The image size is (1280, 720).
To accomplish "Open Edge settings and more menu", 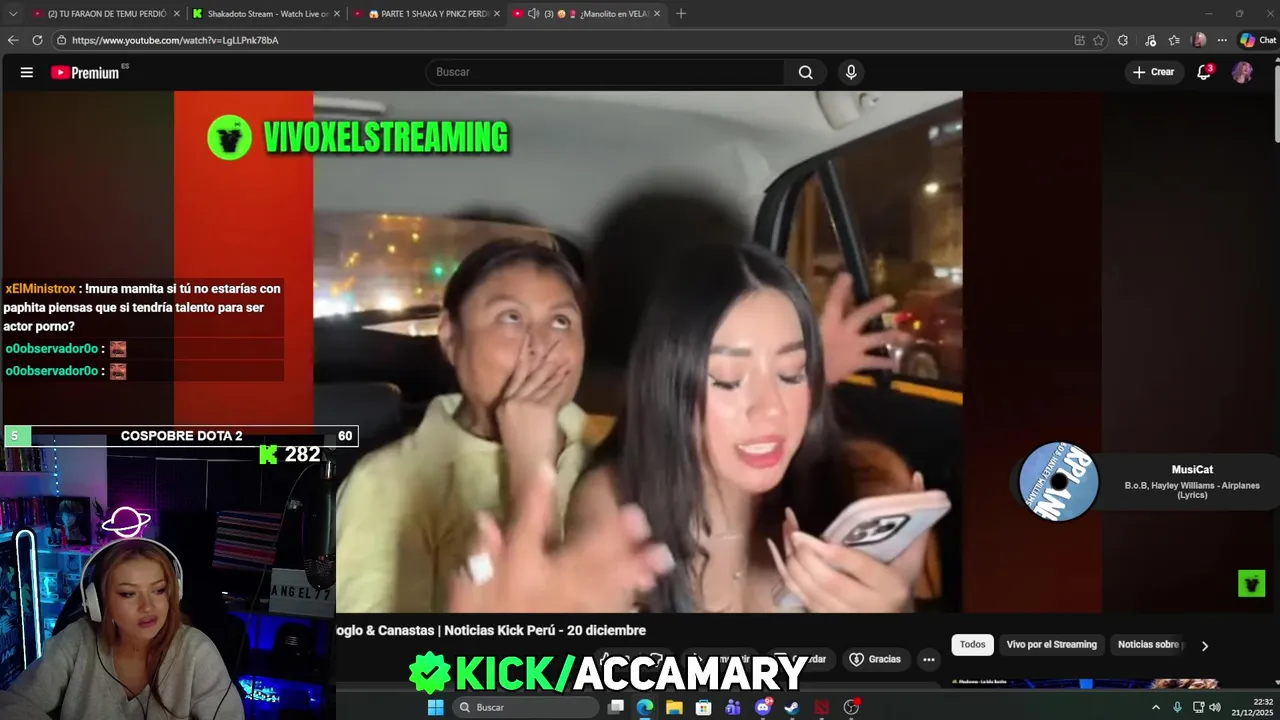I will click(1222, 40).
